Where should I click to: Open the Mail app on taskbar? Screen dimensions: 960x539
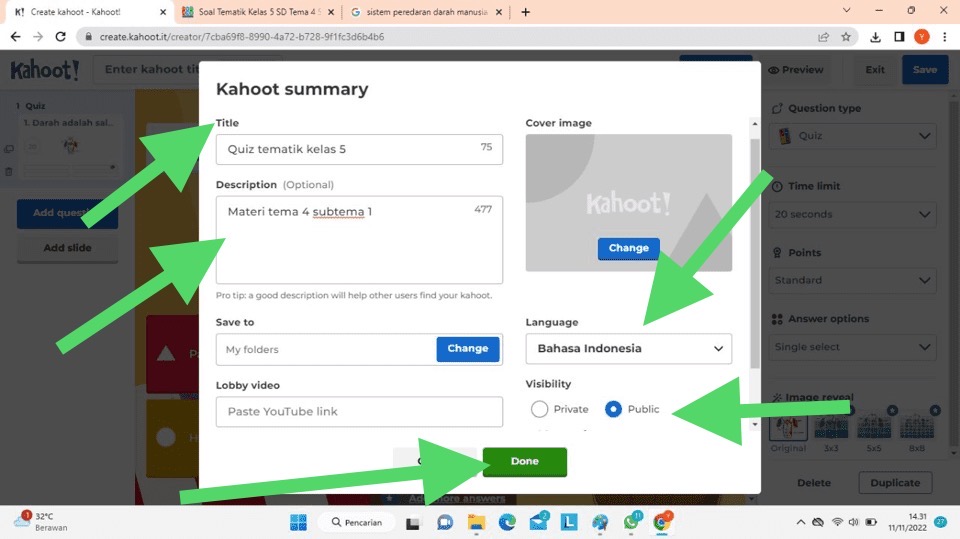(538, 522)
